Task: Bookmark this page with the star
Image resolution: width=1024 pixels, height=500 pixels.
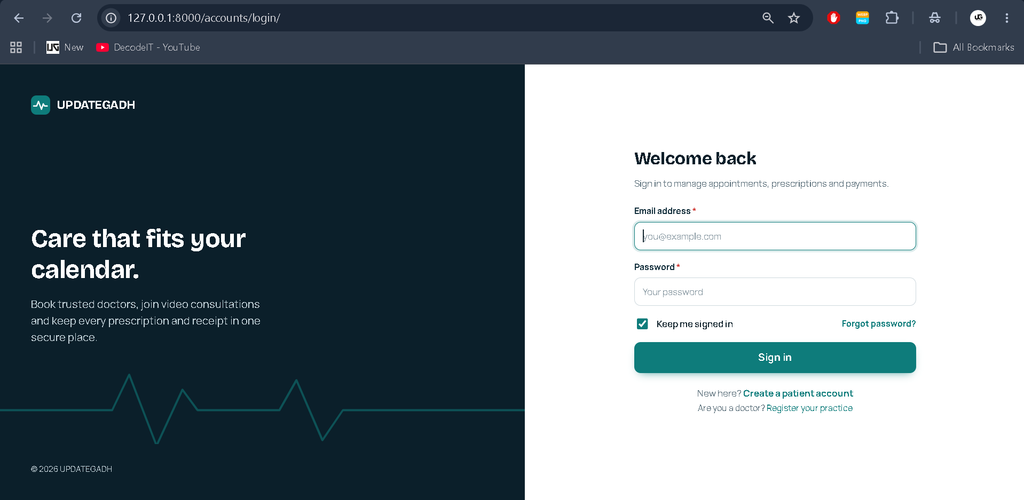Action: pos(793,18)
